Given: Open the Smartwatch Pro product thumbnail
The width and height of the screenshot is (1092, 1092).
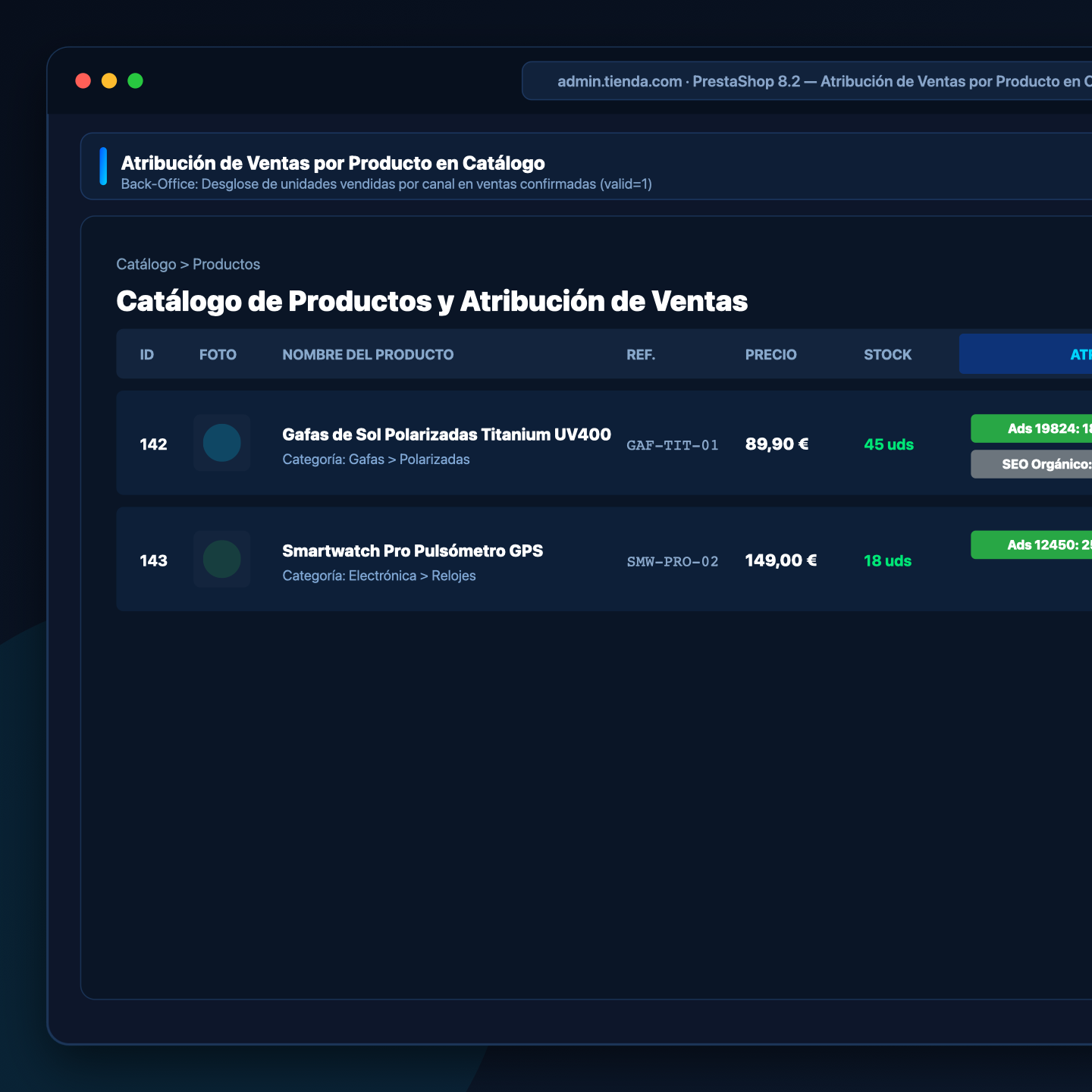Looking at the screenshot, I should coord(221,560).
